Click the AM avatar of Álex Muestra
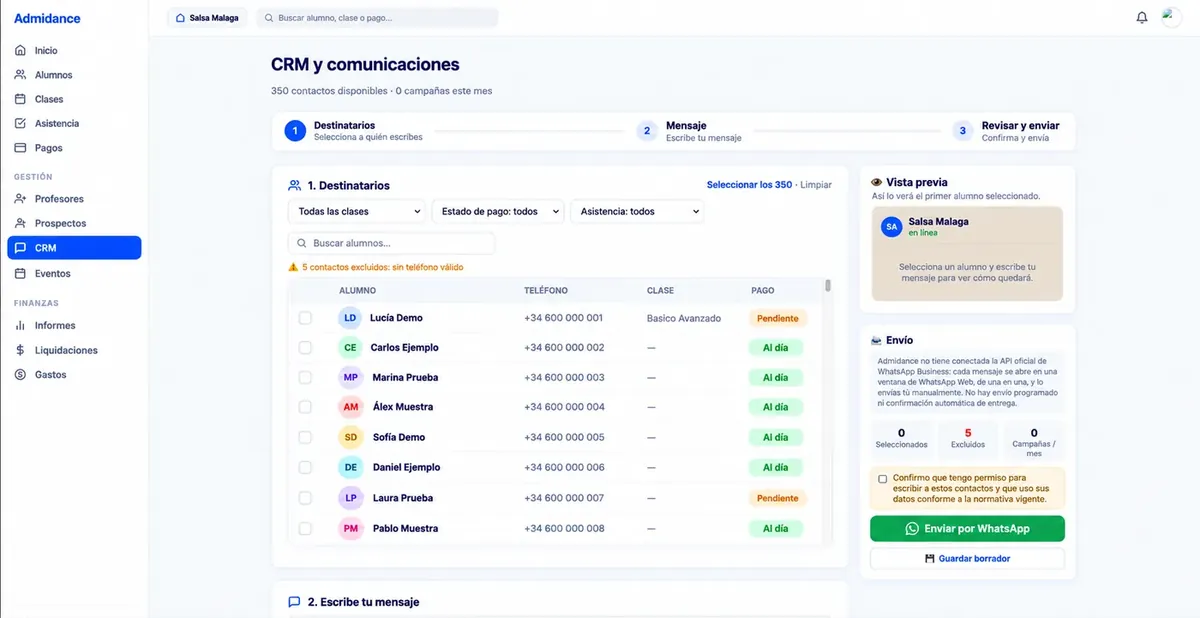The height and width of the screenshot is (618, 1200). click(x=350, y=408)
